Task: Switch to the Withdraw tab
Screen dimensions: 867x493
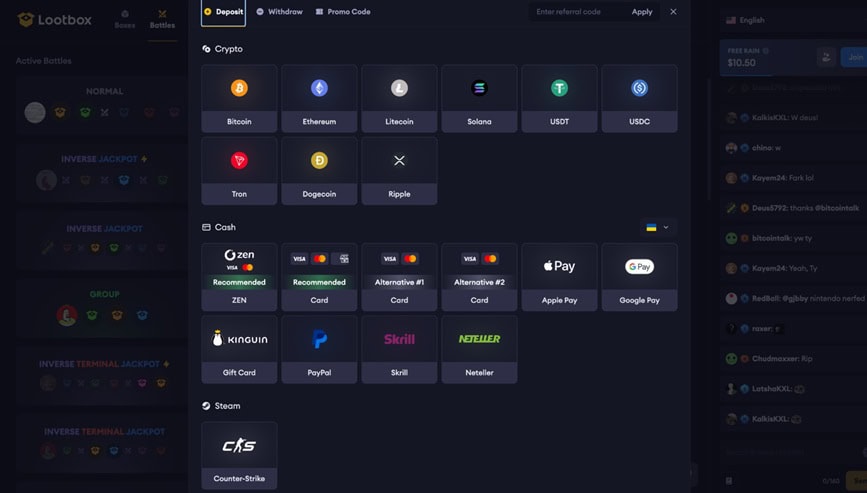Action: [x=280, y=12]
